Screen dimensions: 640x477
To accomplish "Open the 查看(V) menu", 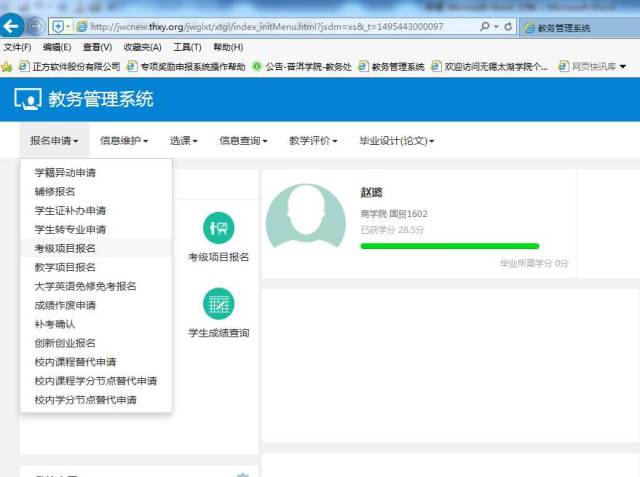I will 98,47.
